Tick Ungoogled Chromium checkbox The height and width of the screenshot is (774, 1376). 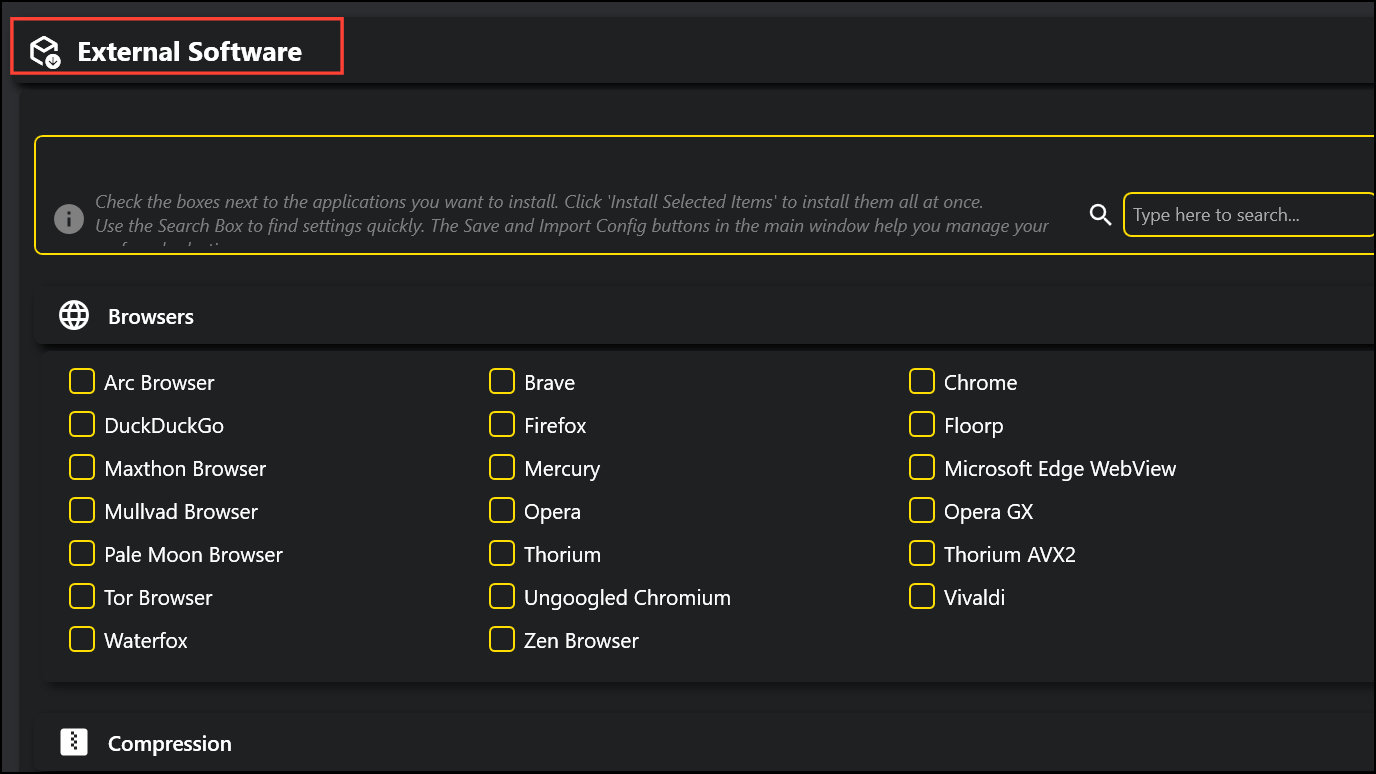point(502,597)
